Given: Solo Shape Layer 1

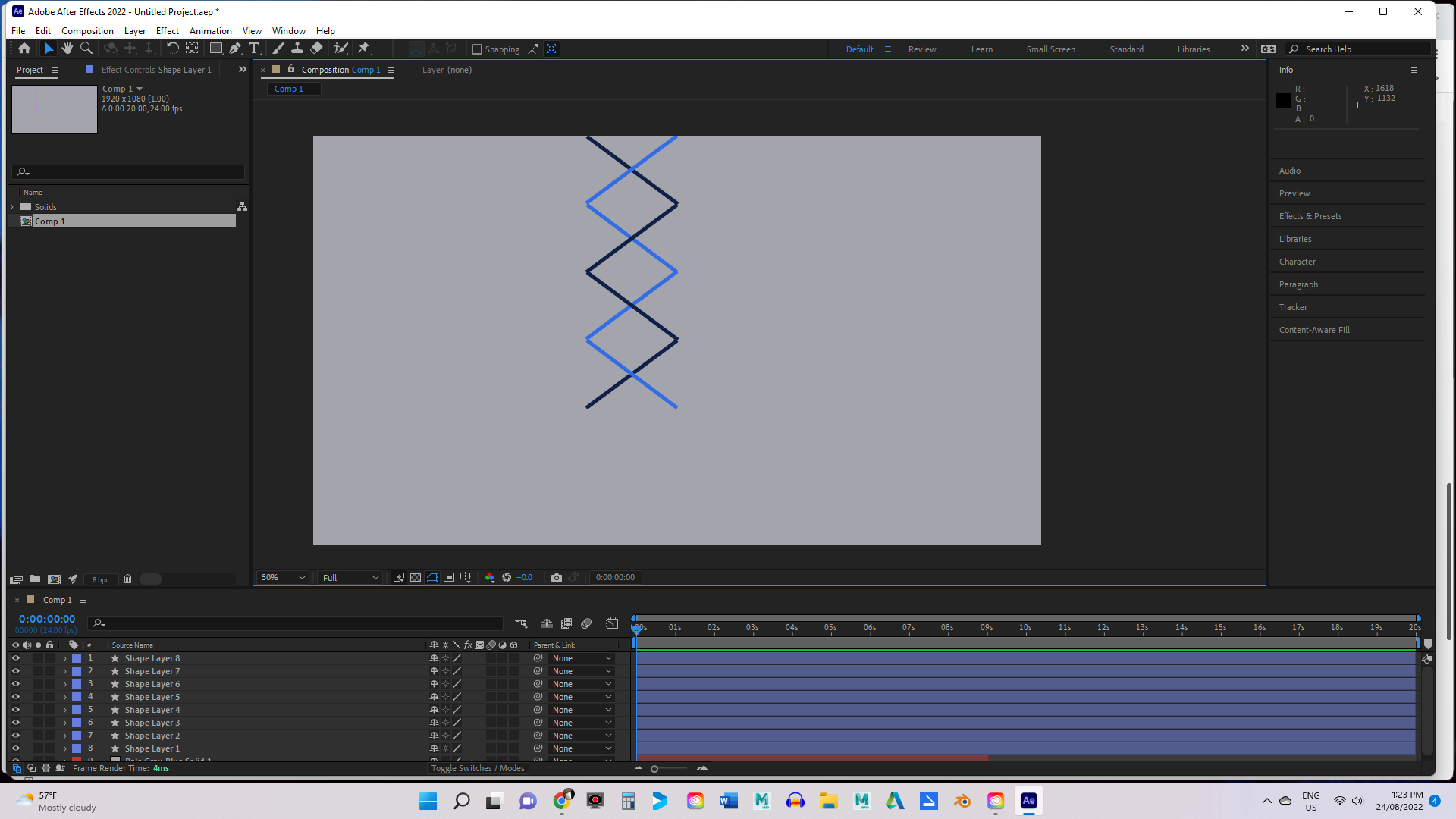Looking at the screenshot, I should (x=38, y=748).
